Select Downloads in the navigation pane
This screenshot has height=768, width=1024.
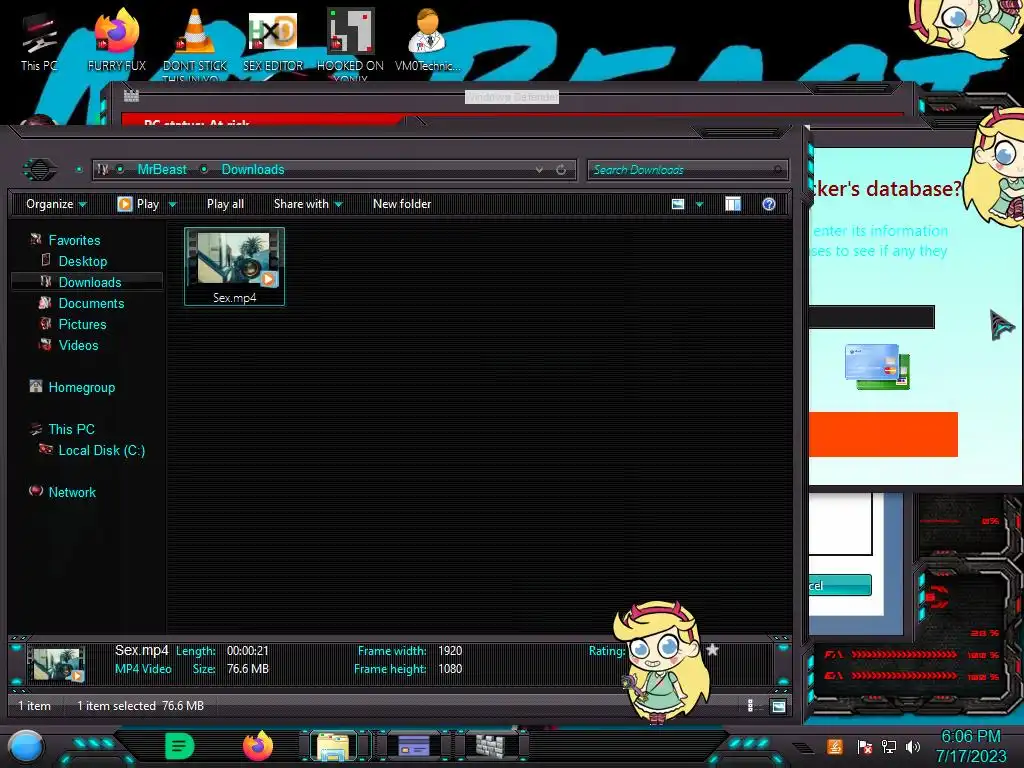click(87, 282)
